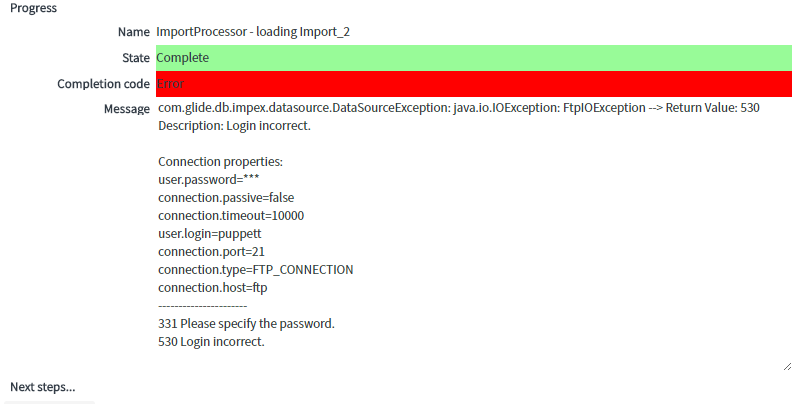This screenshot has height=404, width=796.
Task: Click the 331 Please specify the password line
Action: point(246,324)
